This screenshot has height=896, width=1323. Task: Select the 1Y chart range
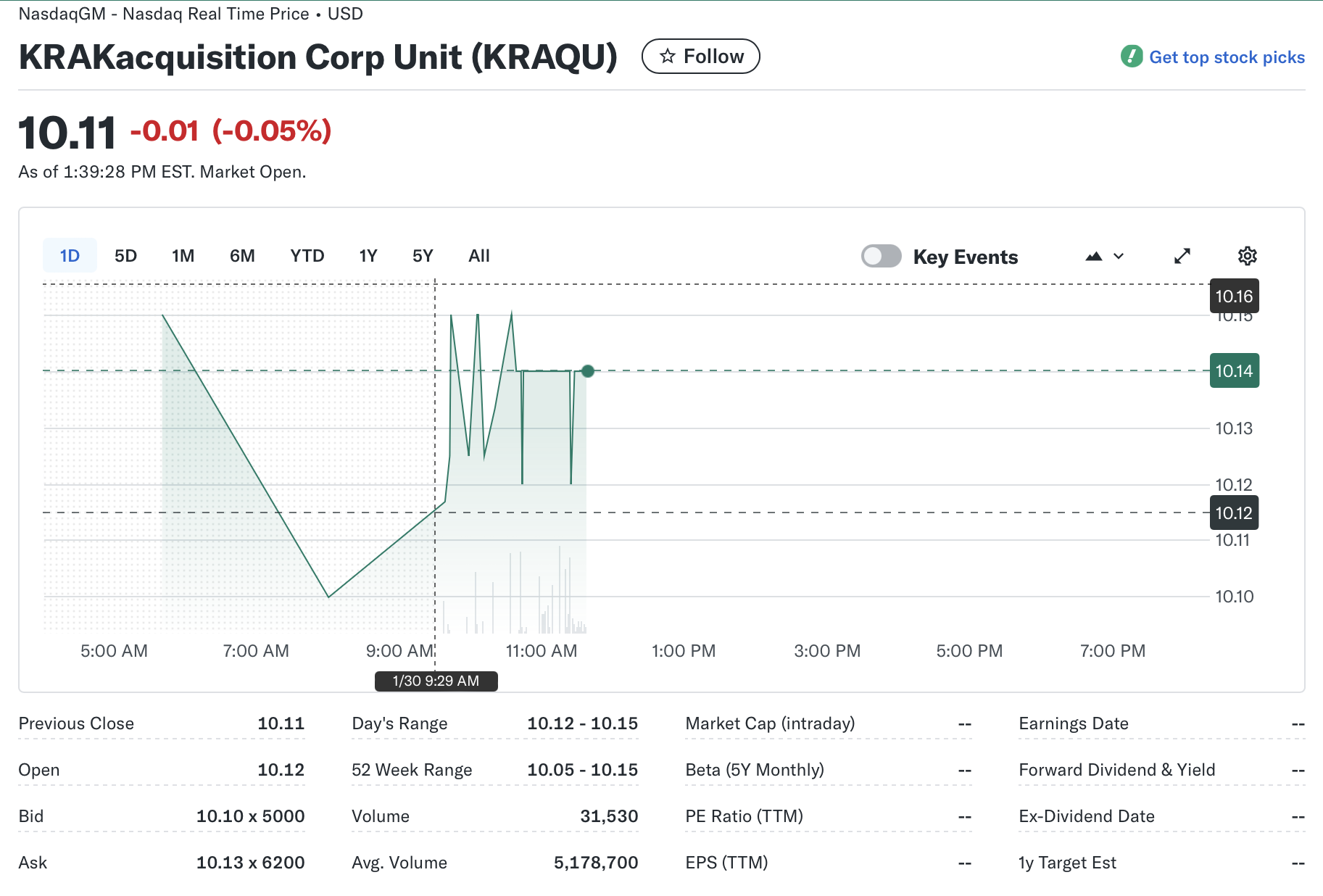coord(368,255)
